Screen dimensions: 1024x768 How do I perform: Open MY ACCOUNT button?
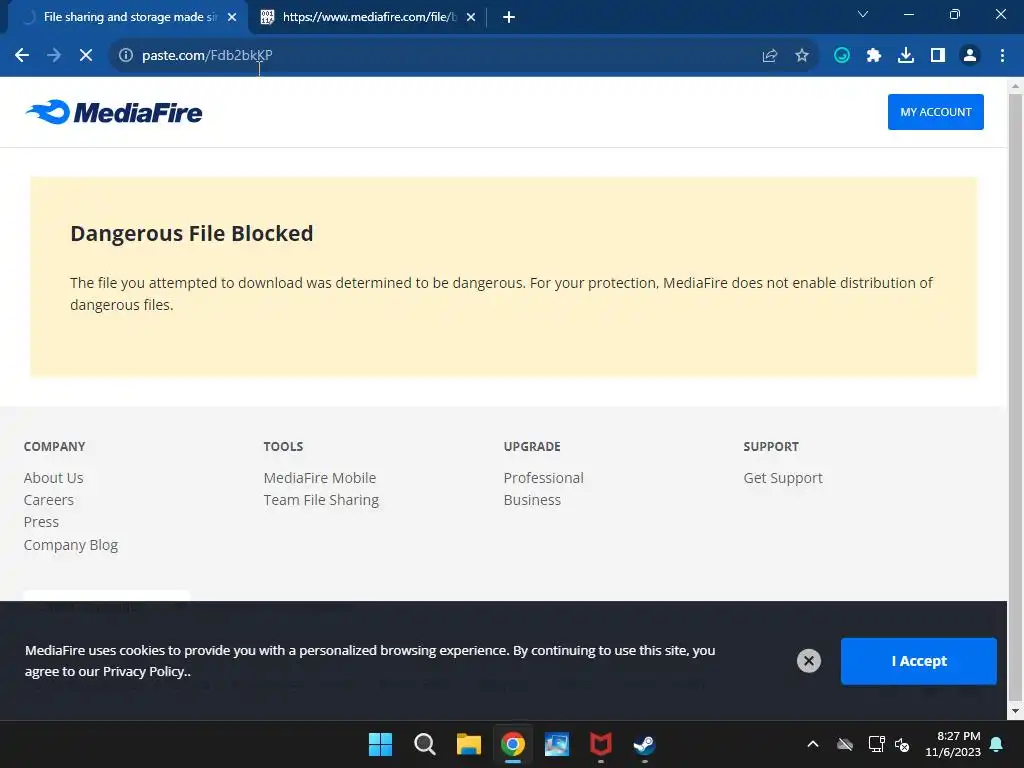pyautogui.click(x=935, y=112)
